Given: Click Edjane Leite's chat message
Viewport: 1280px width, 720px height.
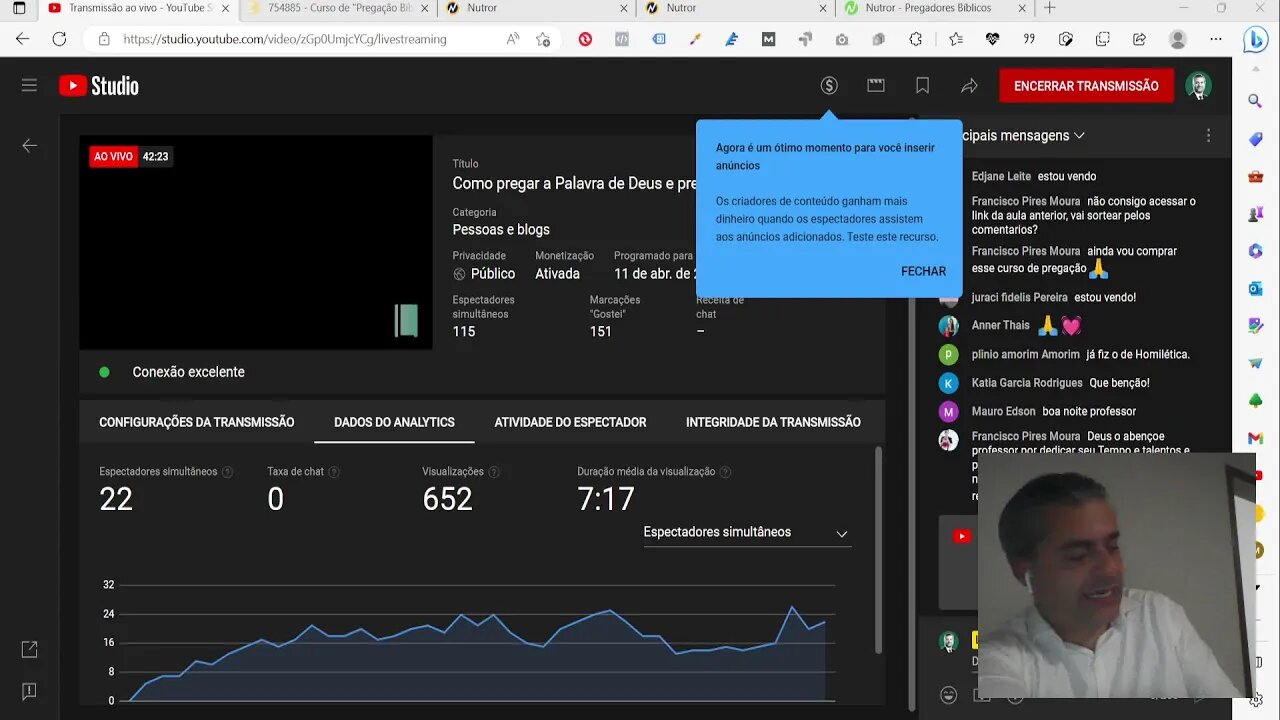Looking at the screenshot, I should coord(1034,176).
